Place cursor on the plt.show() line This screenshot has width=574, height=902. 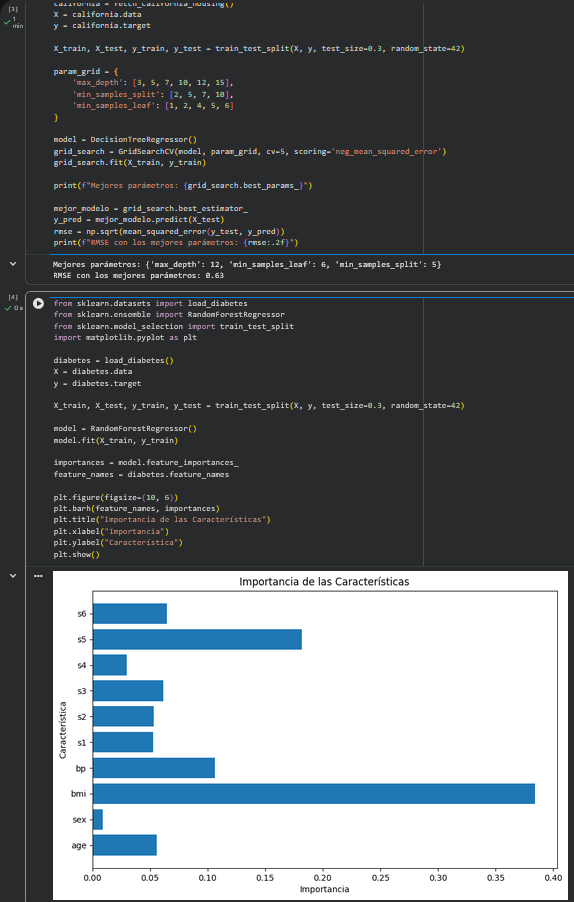coord(76,555)
